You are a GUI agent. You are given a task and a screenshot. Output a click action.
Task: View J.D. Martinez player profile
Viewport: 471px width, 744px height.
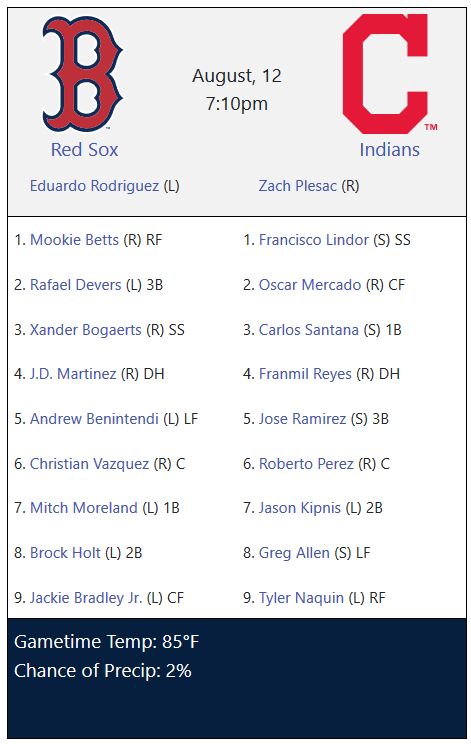(73, 374)
